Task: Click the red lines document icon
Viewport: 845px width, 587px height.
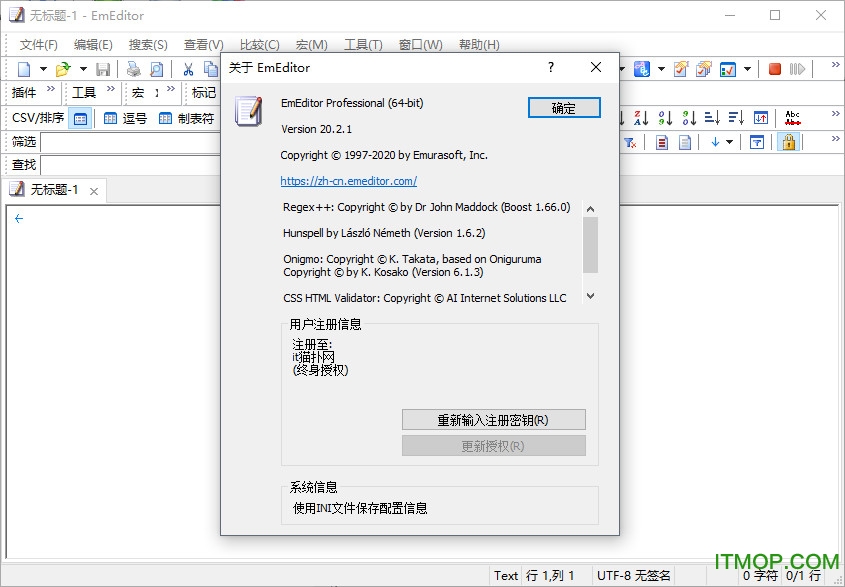Action: pos(662,142)
